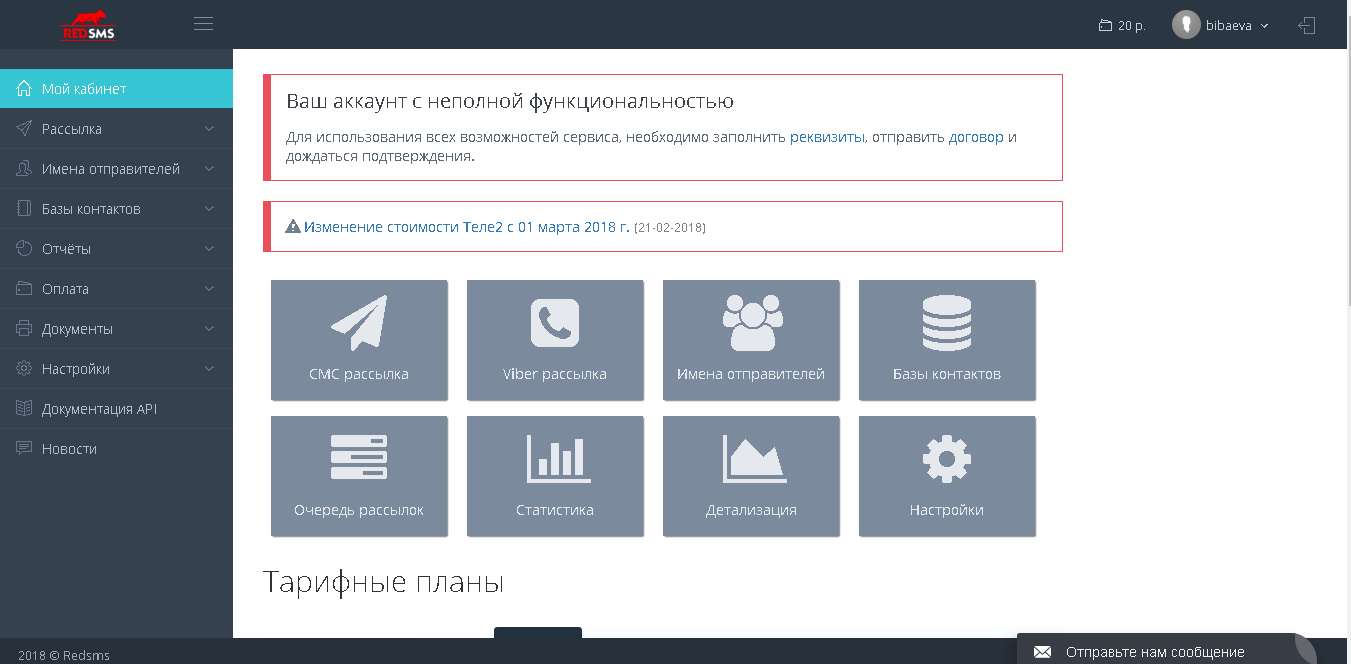This screenshot has width=1351, height=664.
Task: Select Документация API in sidebar
Action: click(x=99, y=409)
